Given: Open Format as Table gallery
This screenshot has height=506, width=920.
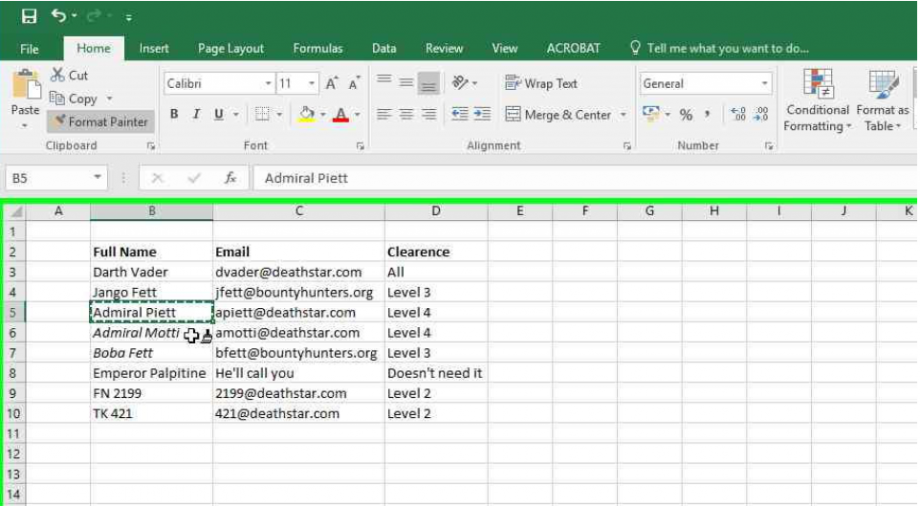Looking at the screenshot, I should (x=882, y=101).
